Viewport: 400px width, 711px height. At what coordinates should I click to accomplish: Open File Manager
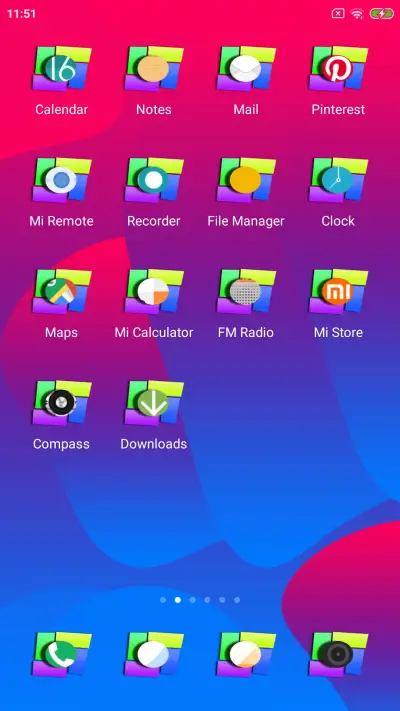pyautogui.click(x=246, y=180)
